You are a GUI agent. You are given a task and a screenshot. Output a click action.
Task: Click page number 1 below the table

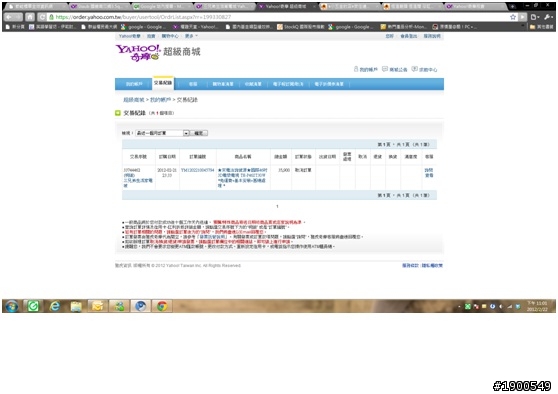coord(277,206)
